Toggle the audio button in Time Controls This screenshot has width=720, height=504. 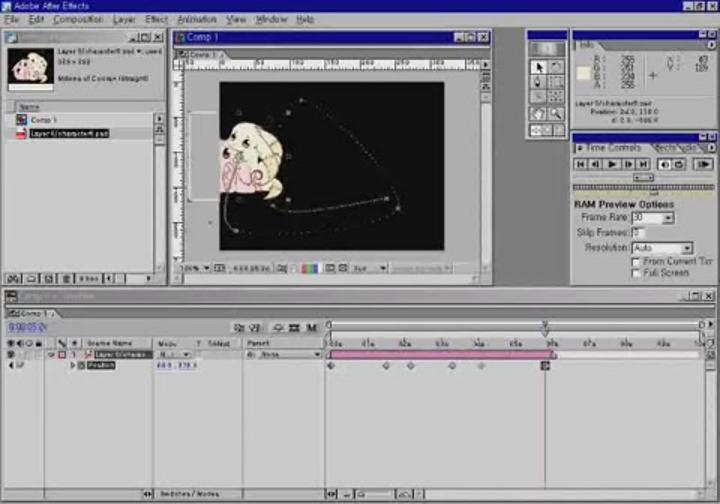(664, 164)
